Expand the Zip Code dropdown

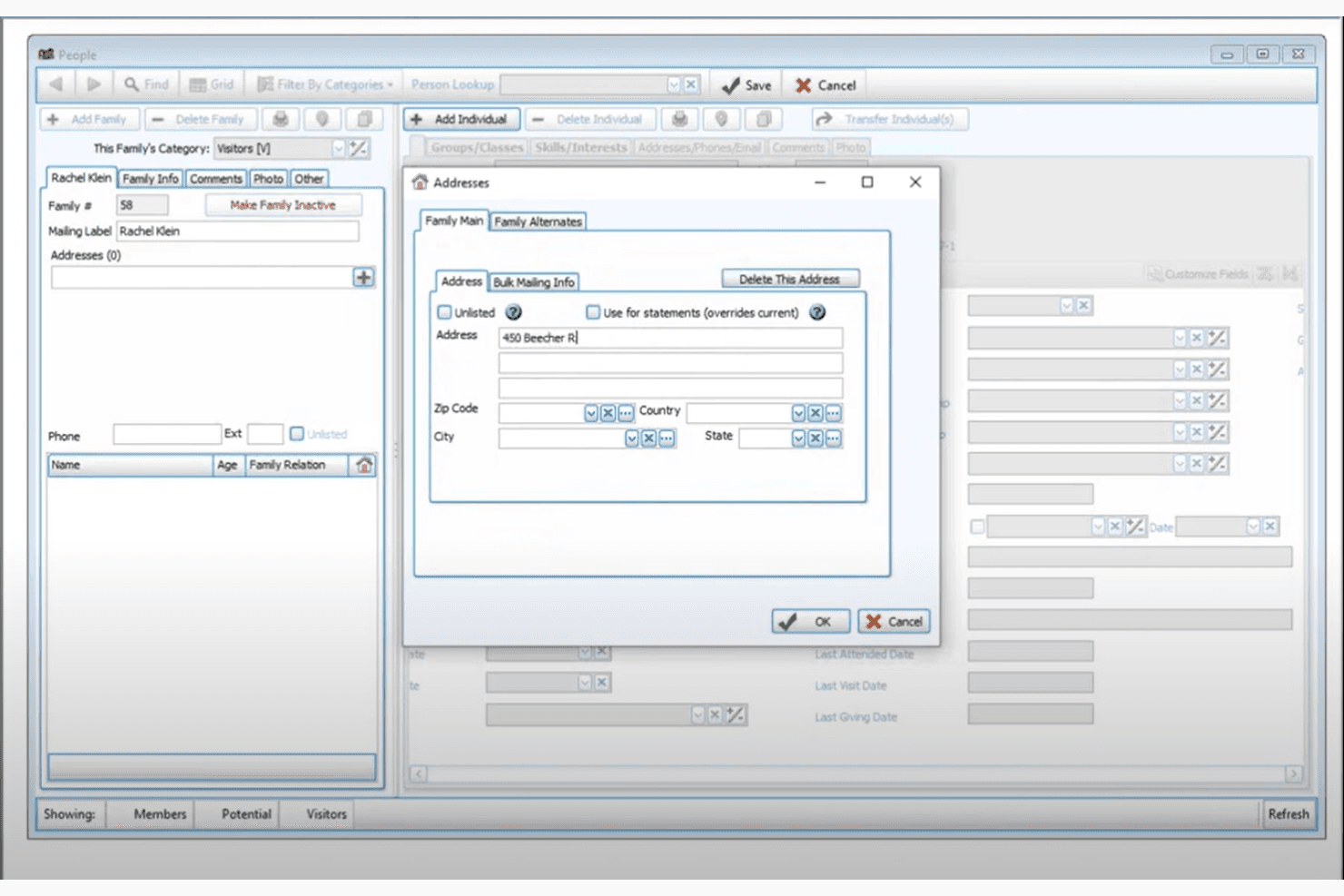[591, 413]
